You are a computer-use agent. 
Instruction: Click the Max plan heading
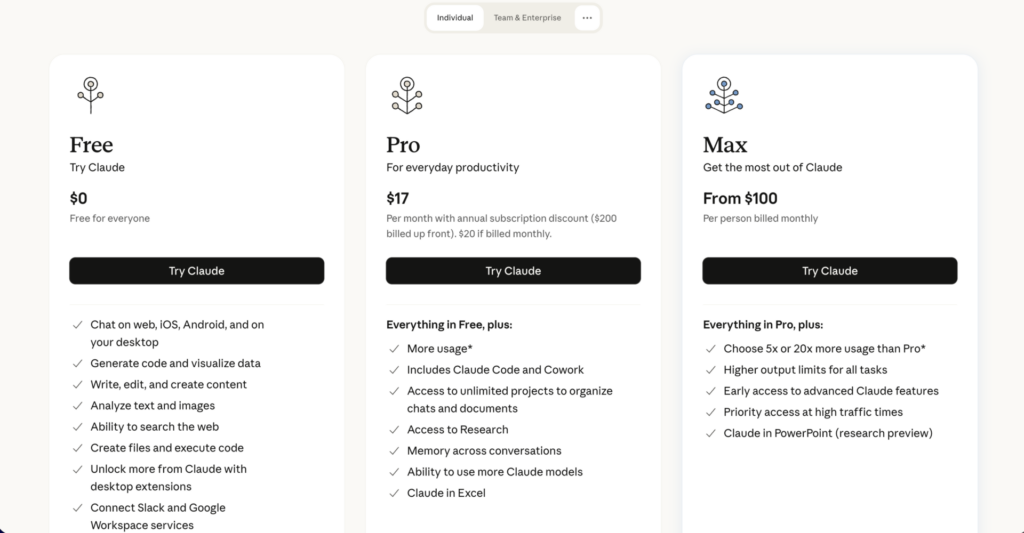(725, 145)
